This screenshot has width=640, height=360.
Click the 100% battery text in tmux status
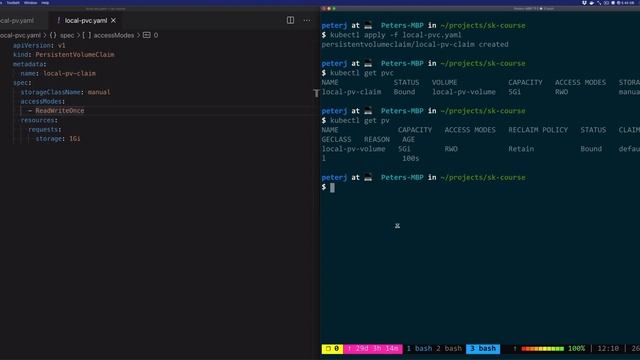(x=576, y=349)
